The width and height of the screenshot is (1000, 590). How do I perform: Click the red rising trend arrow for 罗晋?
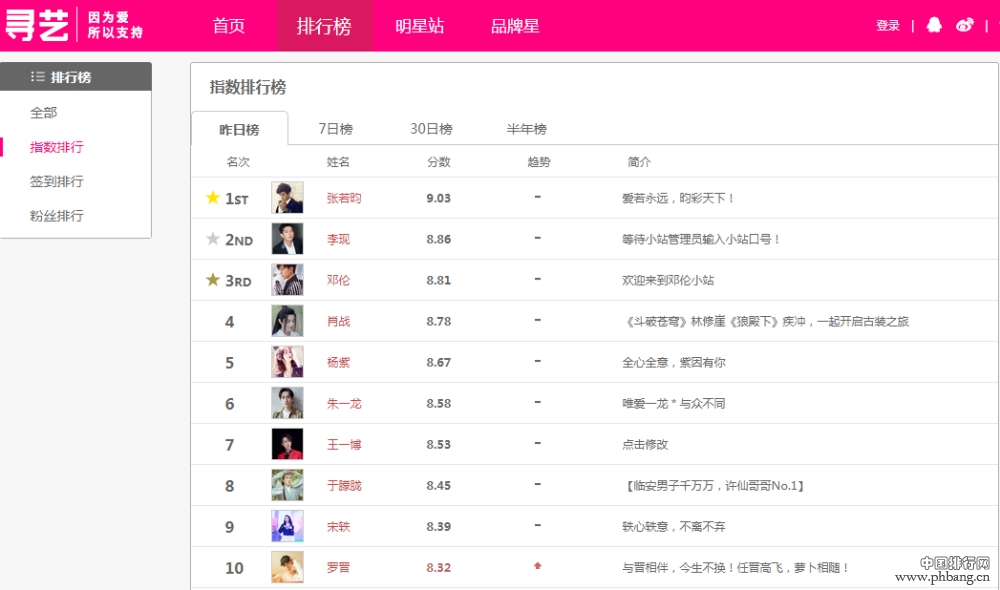[537, 567]
